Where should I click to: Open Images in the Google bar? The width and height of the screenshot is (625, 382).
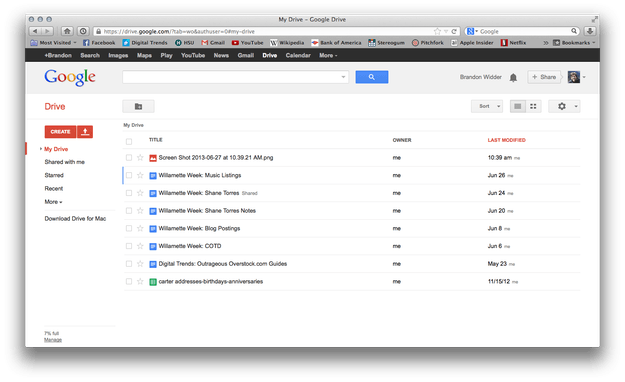(118, 55)
